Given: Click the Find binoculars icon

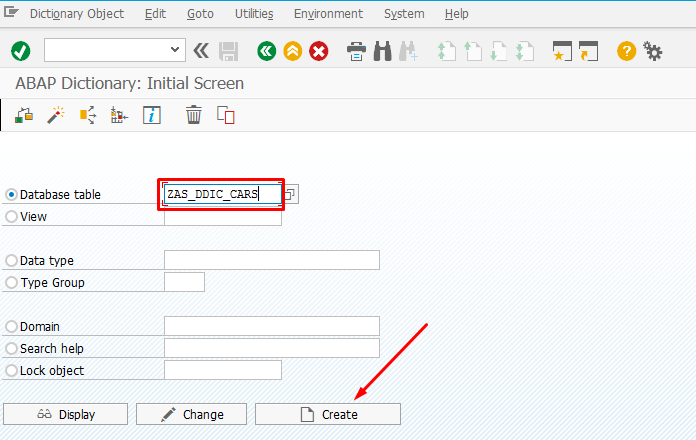Looking at the screenshot, I should click(383, 51).
